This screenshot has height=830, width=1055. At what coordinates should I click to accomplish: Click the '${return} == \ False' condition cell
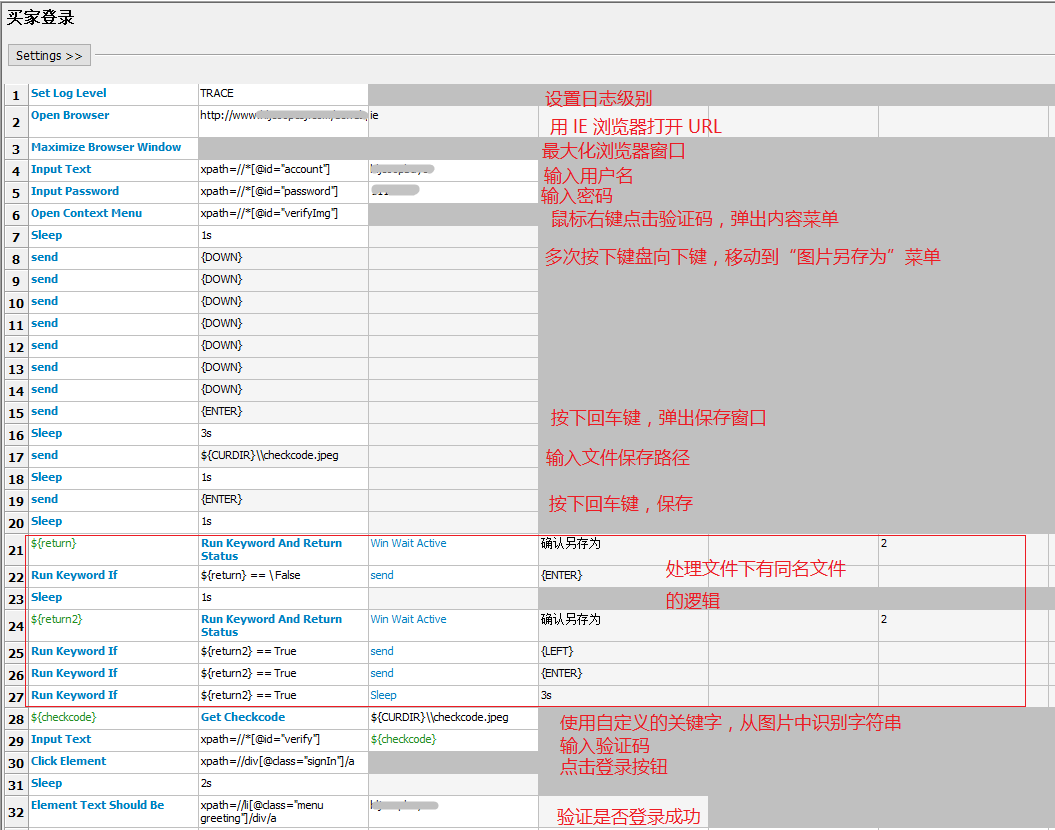283,576
